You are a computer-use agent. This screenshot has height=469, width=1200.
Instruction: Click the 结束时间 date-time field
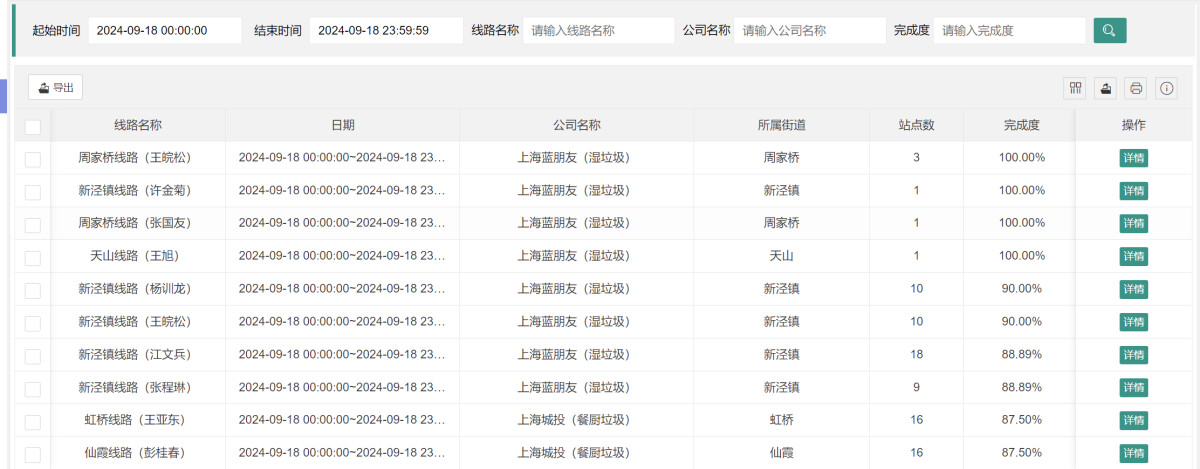click(386, 30)
